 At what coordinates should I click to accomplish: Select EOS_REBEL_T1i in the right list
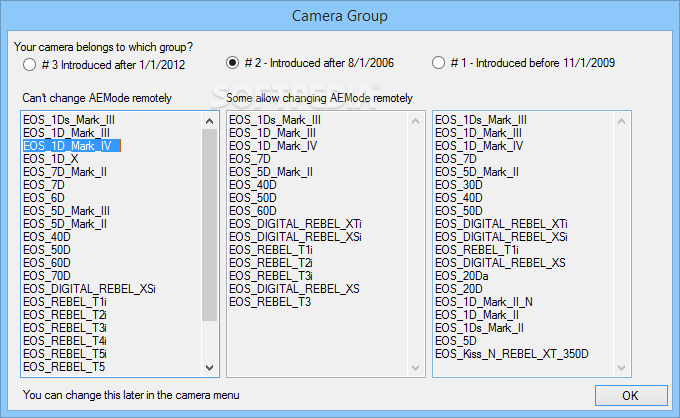coord(477,250)
